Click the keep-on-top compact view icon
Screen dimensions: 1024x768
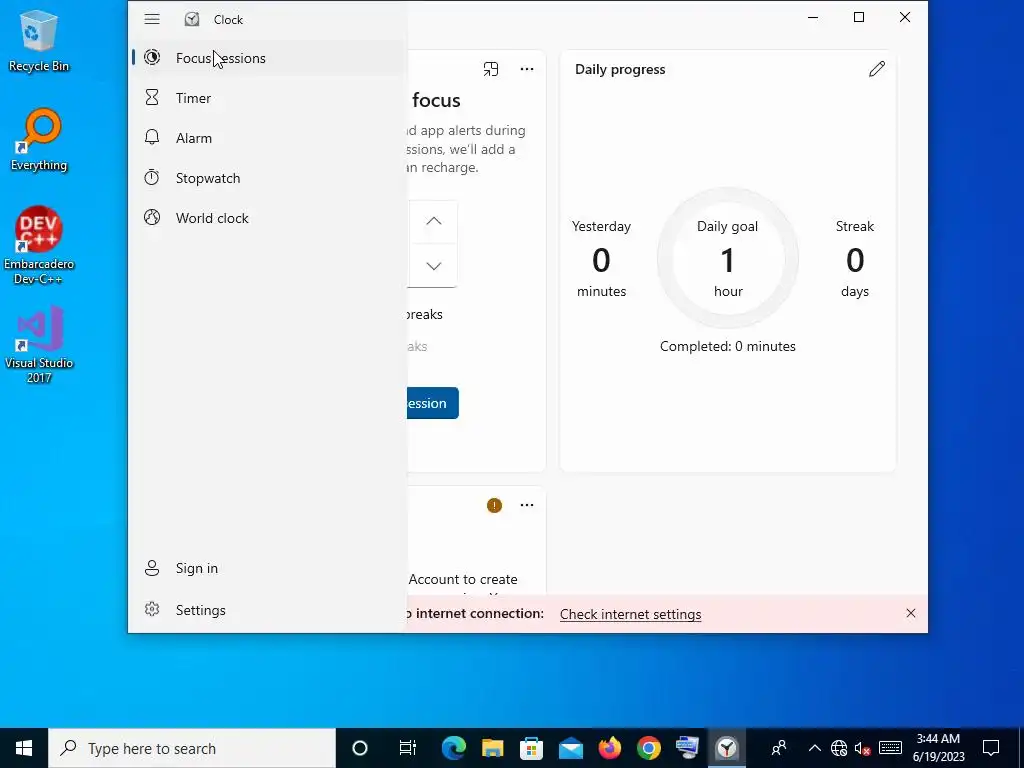click(491, 69)
